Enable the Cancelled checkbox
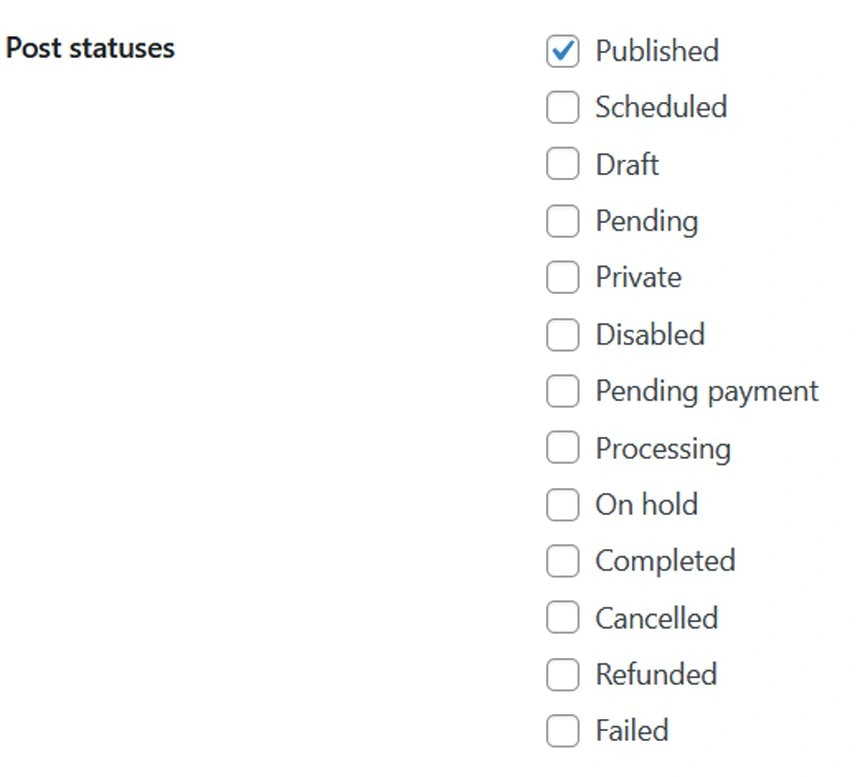 [x=563, y=618]
